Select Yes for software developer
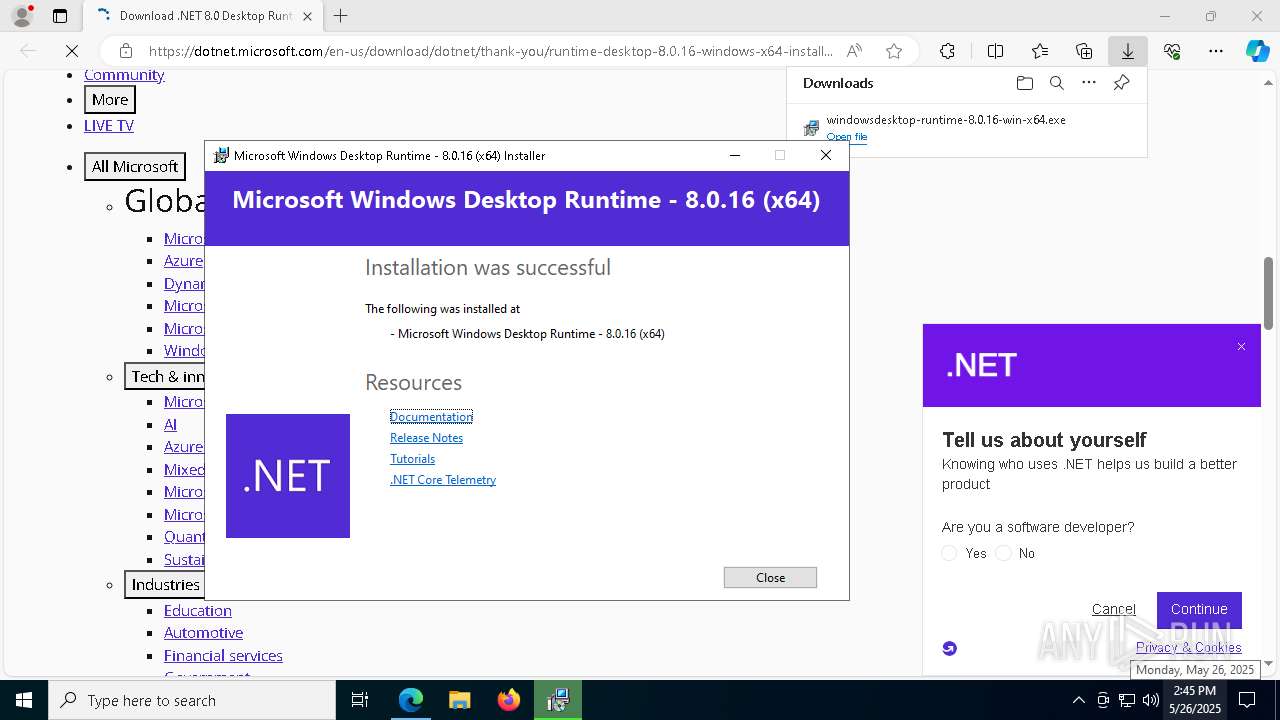Screen dimensions: 1280x720 pos(950,553)
